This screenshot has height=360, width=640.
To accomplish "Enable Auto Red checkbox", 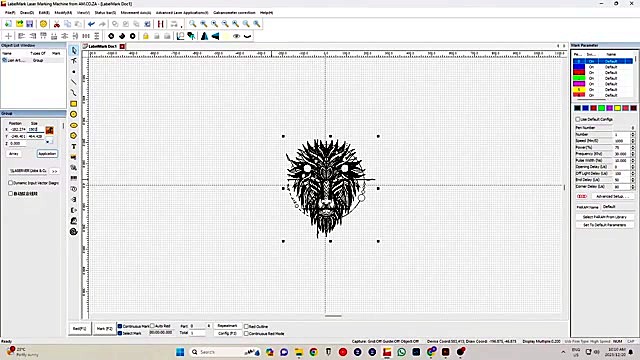I will point(152,326).
